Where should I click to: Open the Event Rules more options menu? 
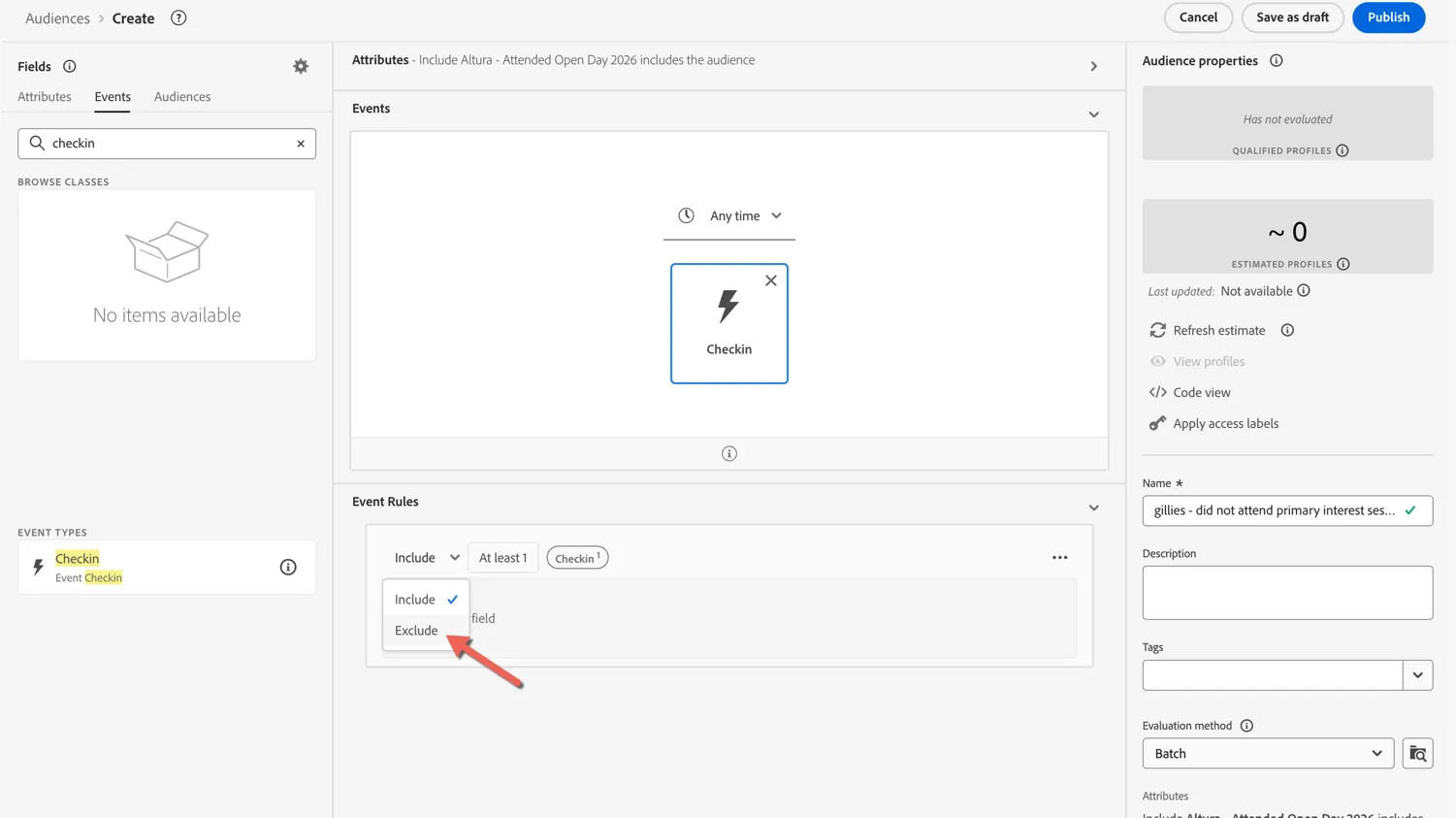click(x=1060, y=558)
